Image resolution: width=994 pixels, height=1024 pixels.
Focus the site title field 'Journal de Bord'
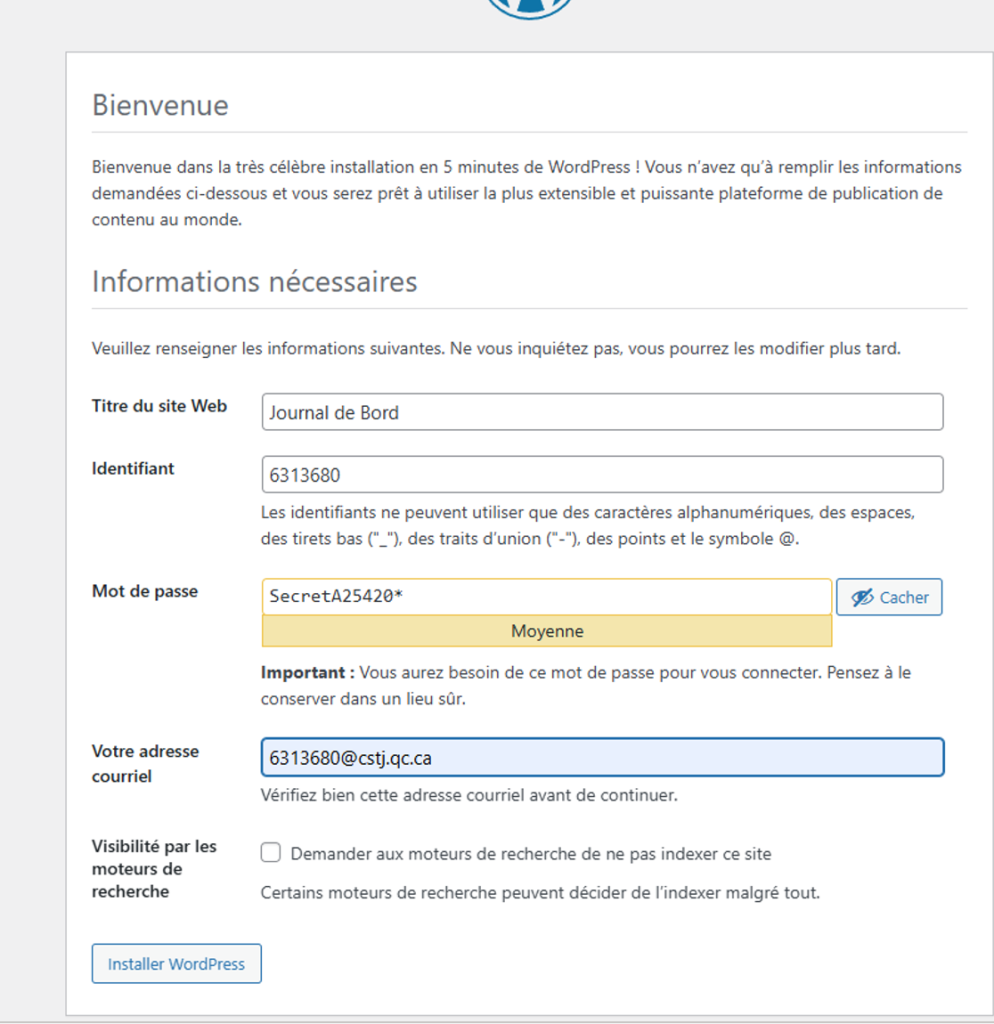click(602, 412)
